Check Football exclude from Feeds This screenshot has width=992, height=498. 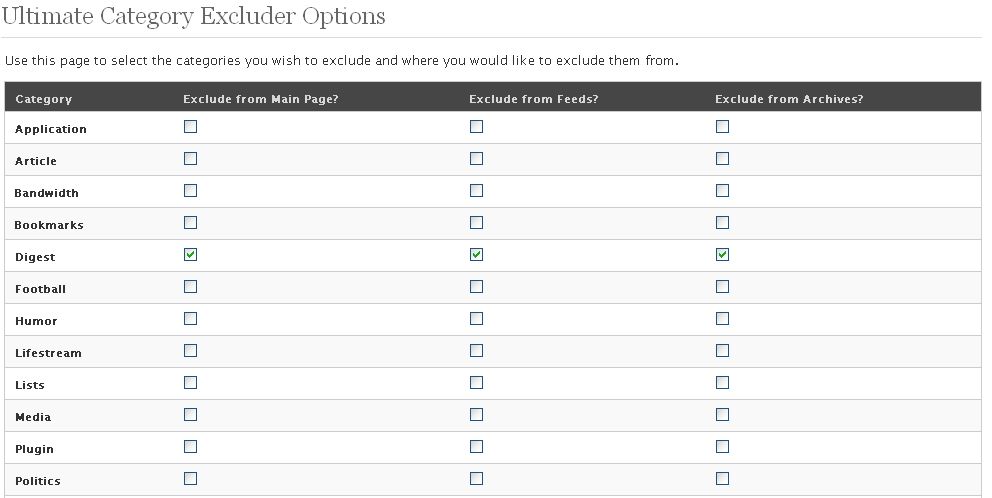pos(476,287)
